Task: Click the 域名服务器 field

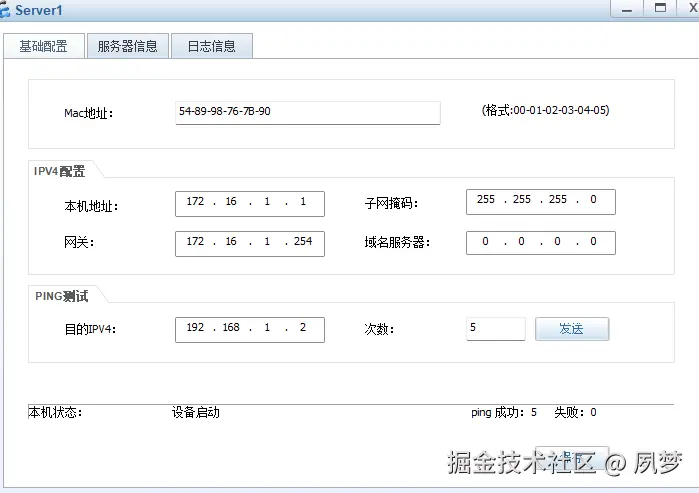Action: coord(541,243)
